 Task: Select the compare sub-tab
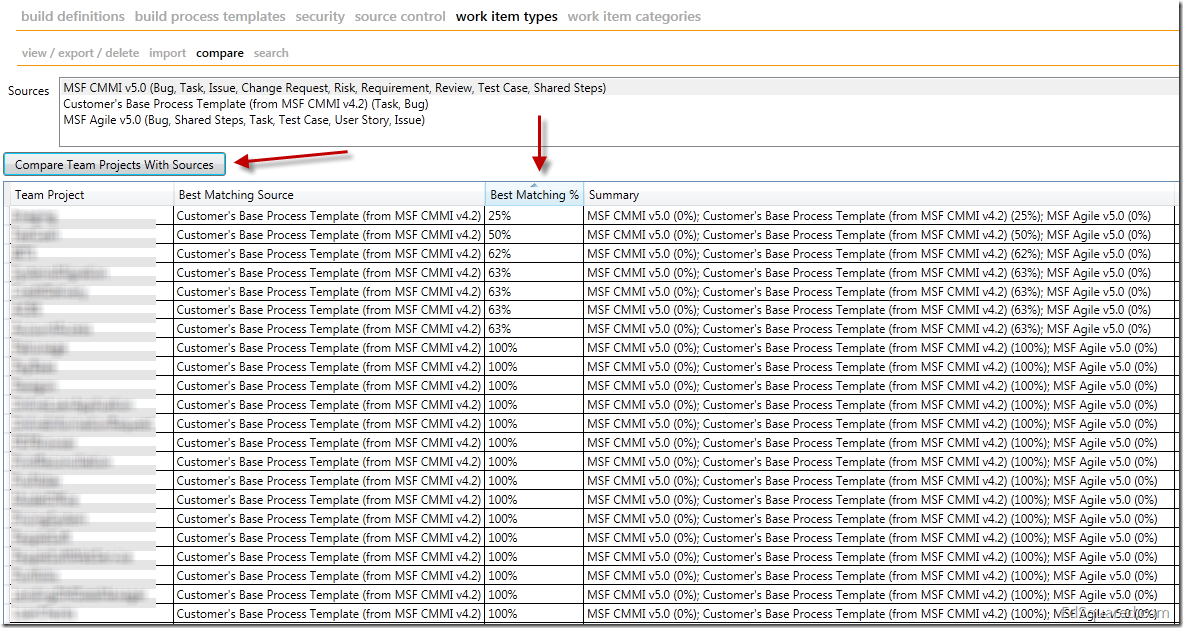tap(220, 53)
